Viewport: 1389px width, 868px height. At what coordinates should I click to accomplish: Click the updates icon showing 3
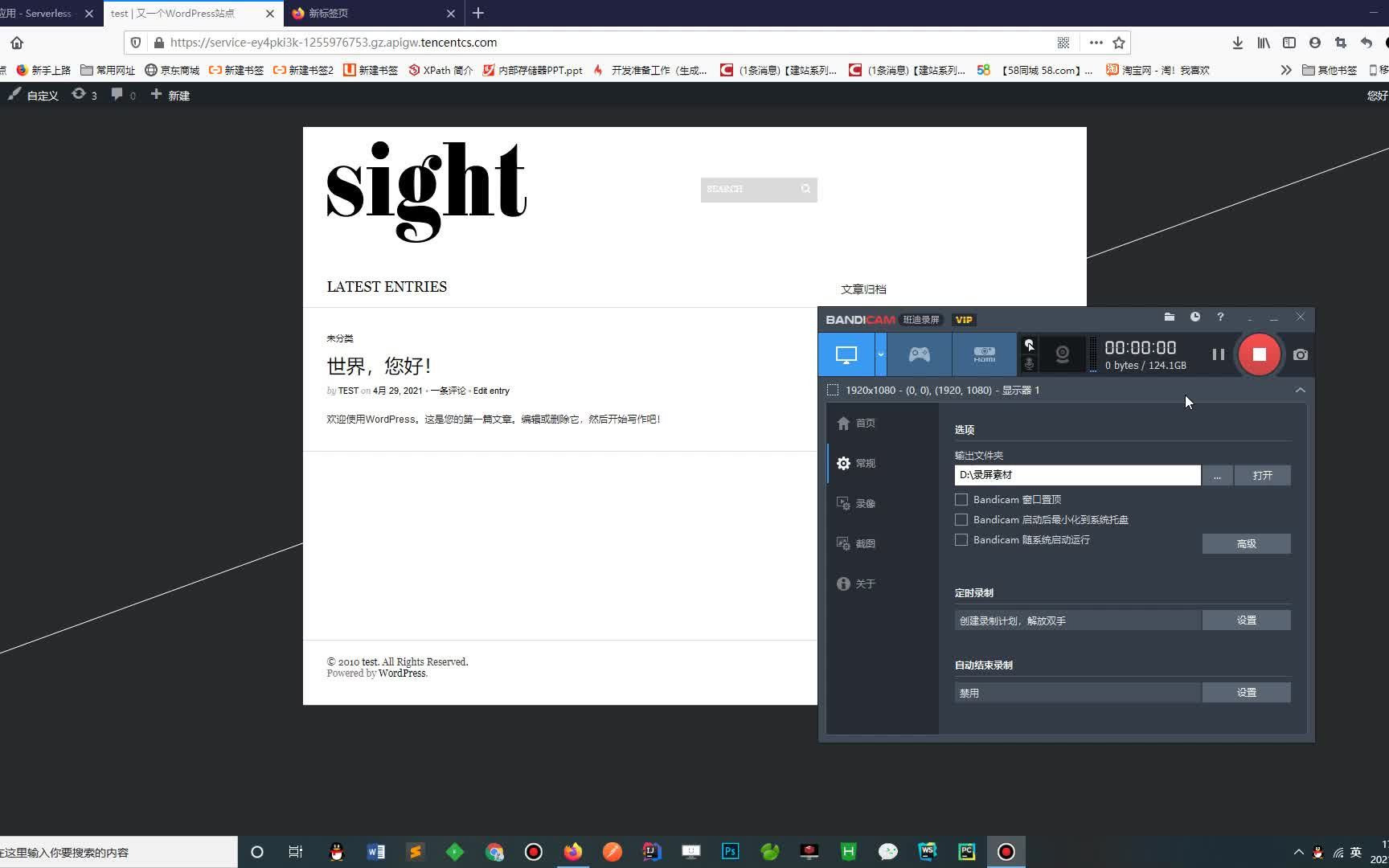84,95
